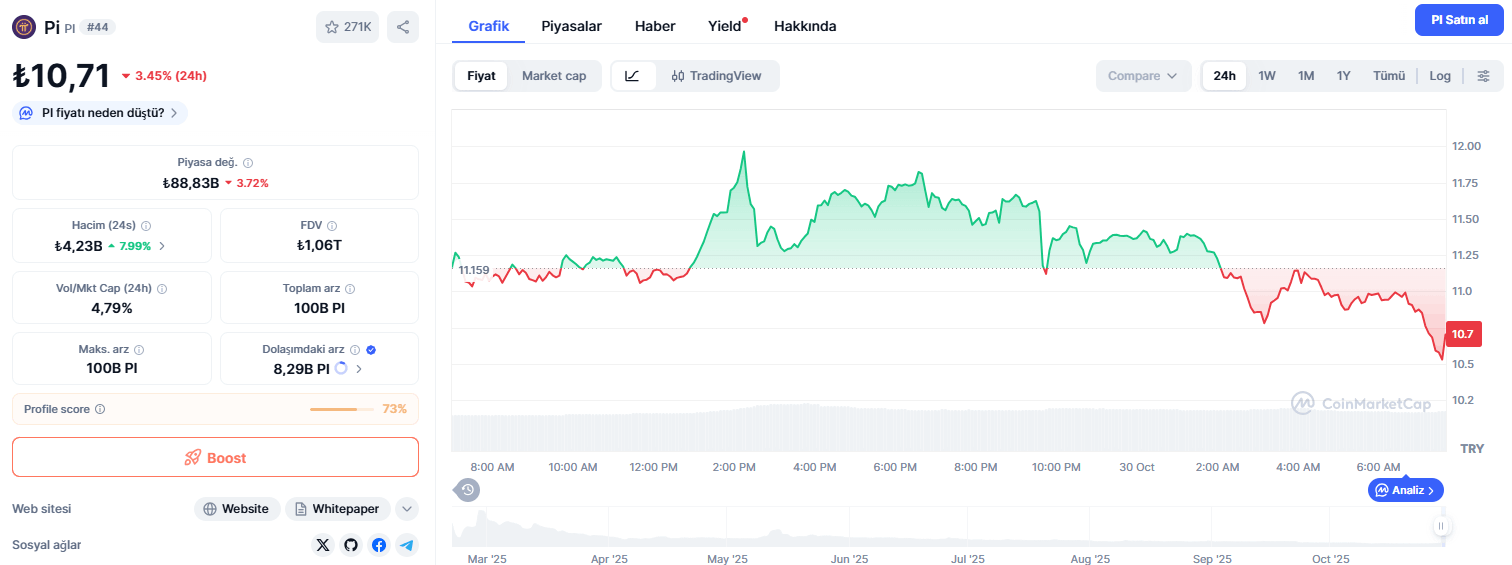Select 1W time range
Viewport: 1512px width, 565px height.
tap(1267, 76)
